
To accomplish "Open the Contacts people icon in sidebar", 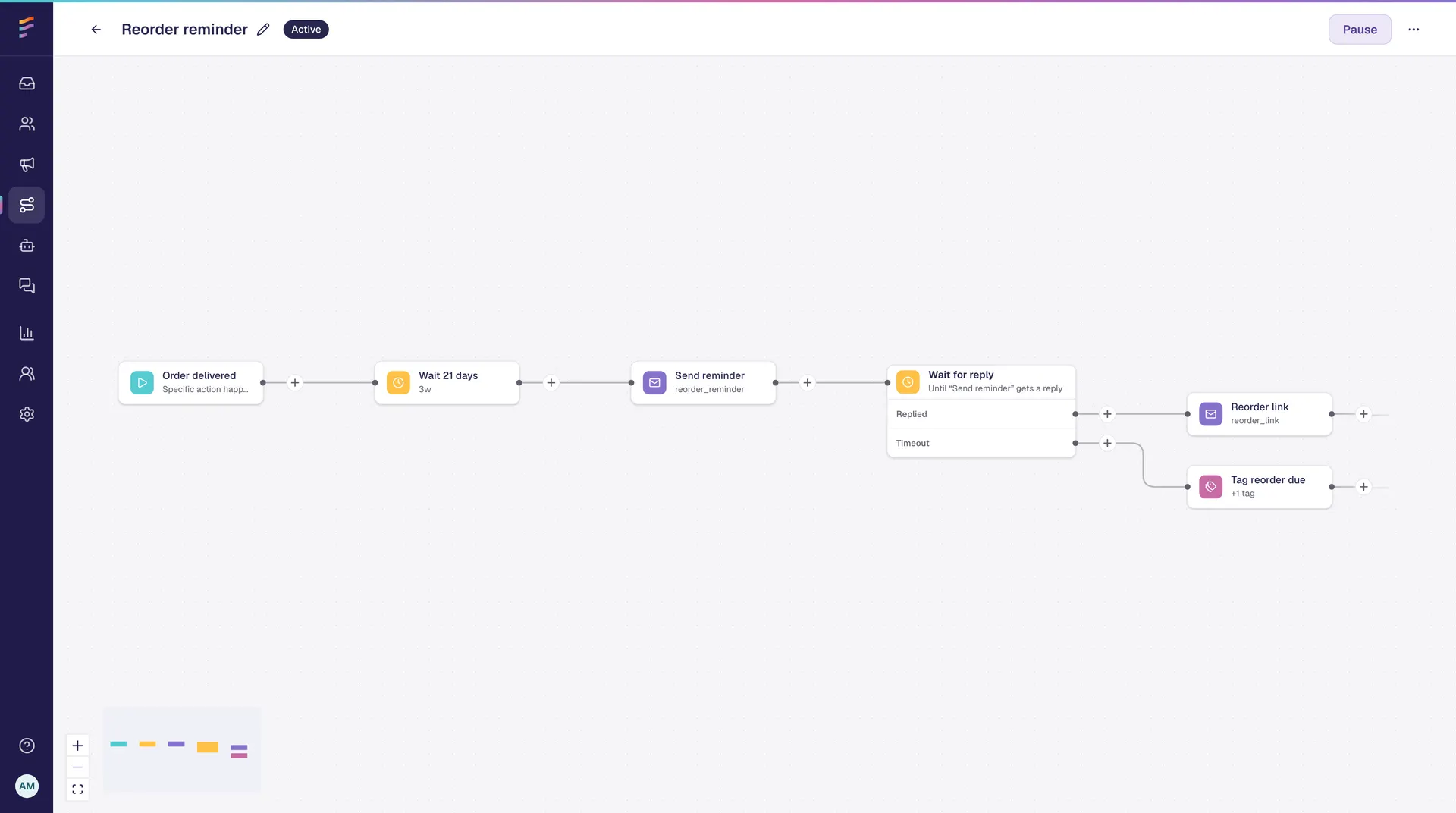I will (27, 124).
